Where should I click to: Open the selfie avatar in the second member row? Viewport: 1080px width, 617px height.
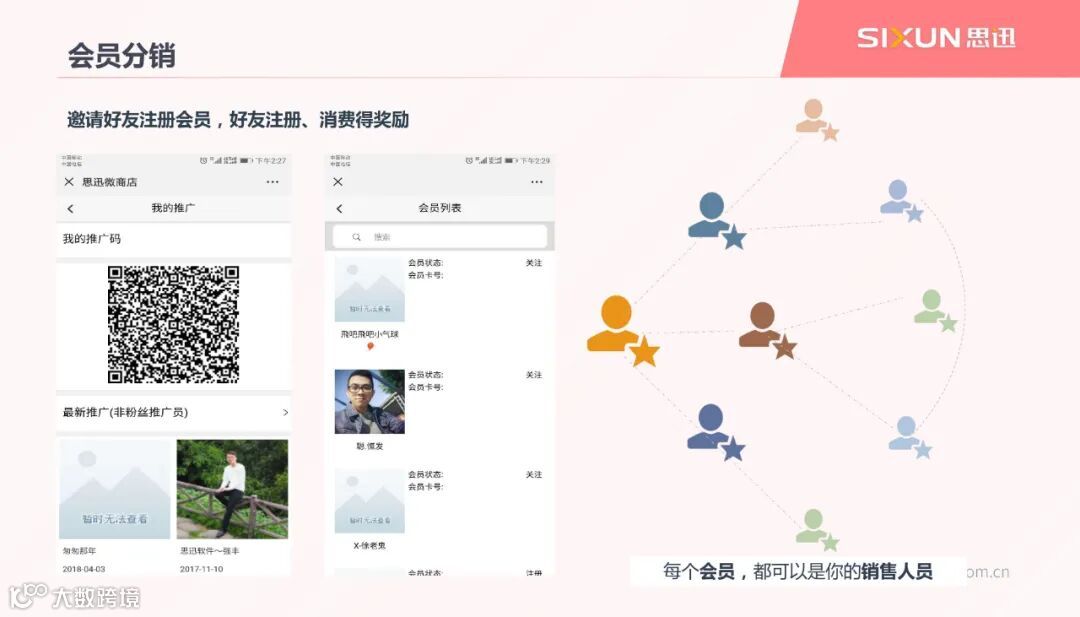[x=369, y=401]
